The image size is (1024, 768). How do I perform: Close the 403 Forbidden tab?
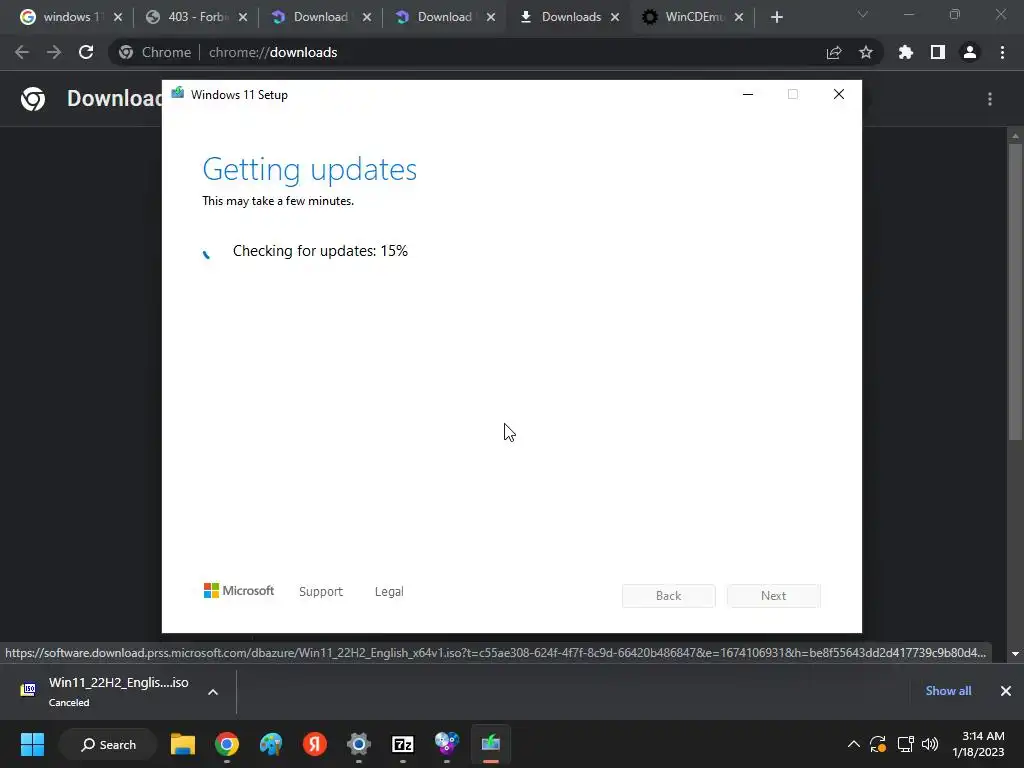coord(243,17)
